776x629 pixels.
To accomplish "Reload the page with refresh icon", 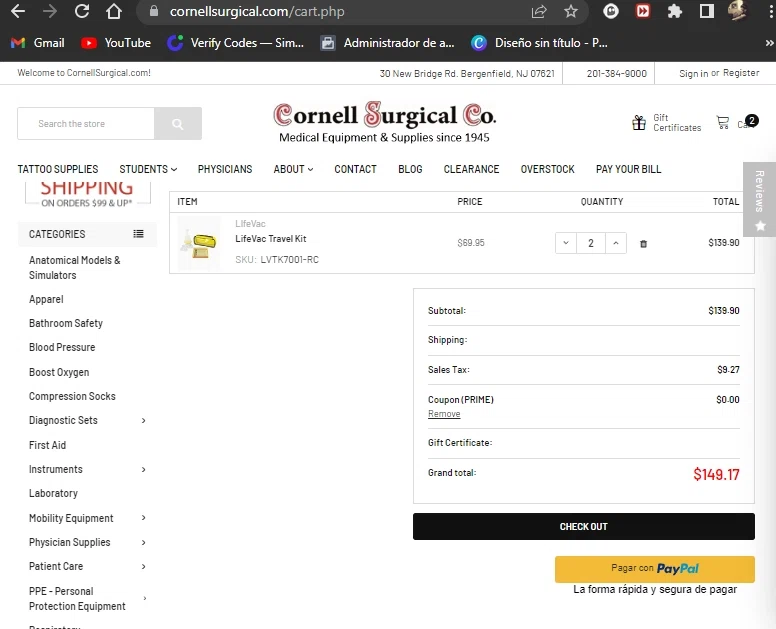I will point(82,11).
